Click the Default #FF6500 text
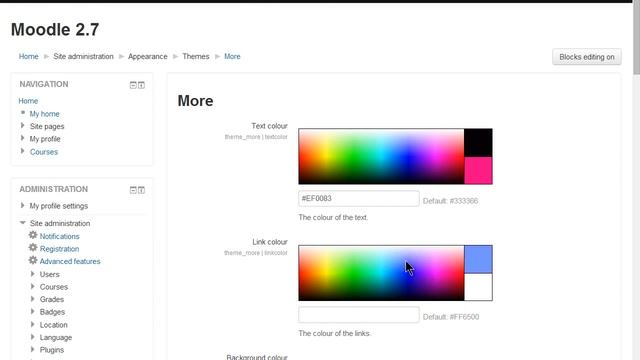This screenshot has height=360, width=640. 451,317
